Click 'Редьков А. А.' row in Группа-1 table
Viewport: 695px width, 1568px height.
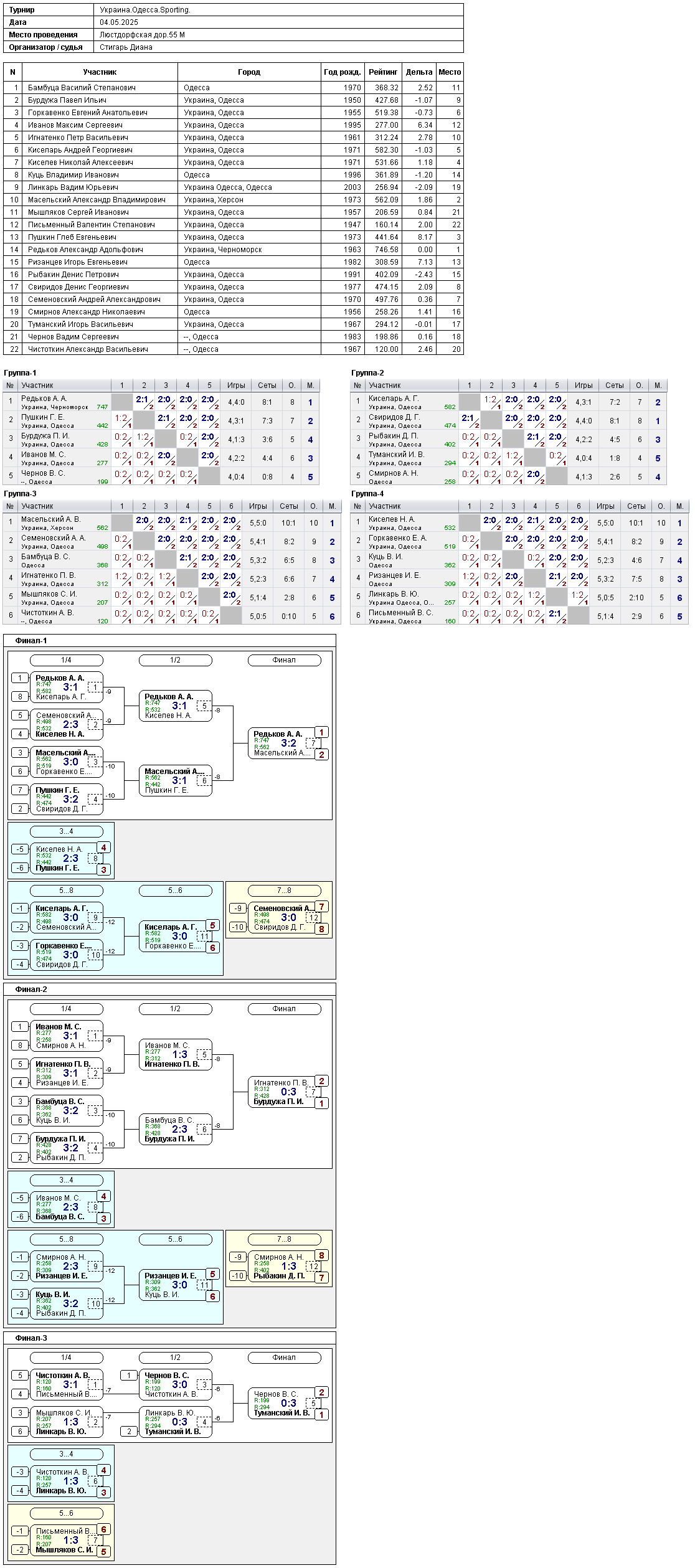tap(161, 402)
